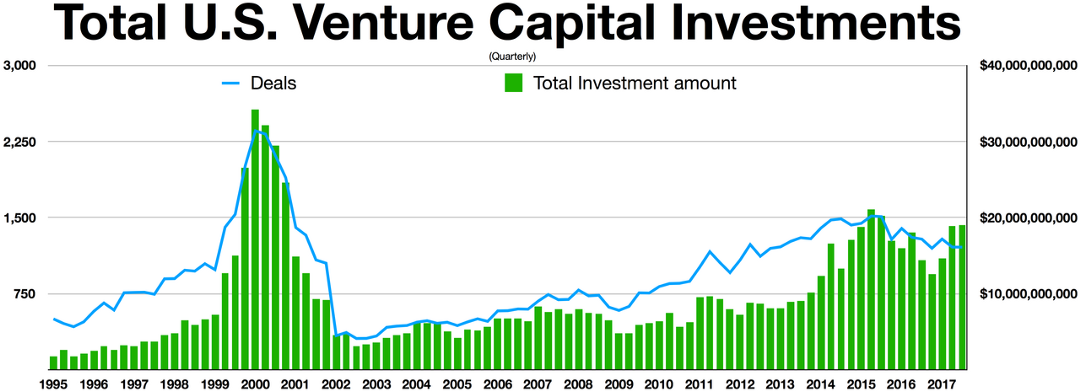Select the Total Investment amount legend text
The width and height of the screenshot is (1080, 391).
point(635,84)
